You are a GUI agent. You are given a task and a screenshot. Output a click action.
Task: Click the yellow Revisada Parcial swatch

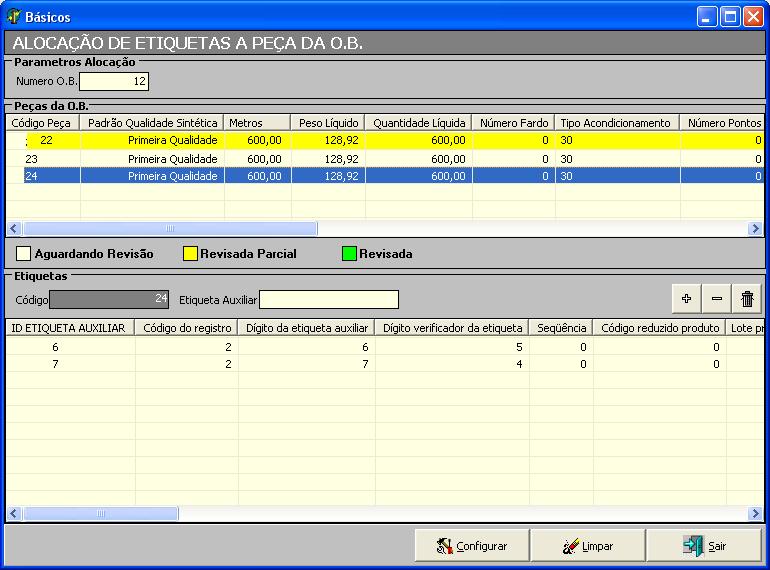190,254
